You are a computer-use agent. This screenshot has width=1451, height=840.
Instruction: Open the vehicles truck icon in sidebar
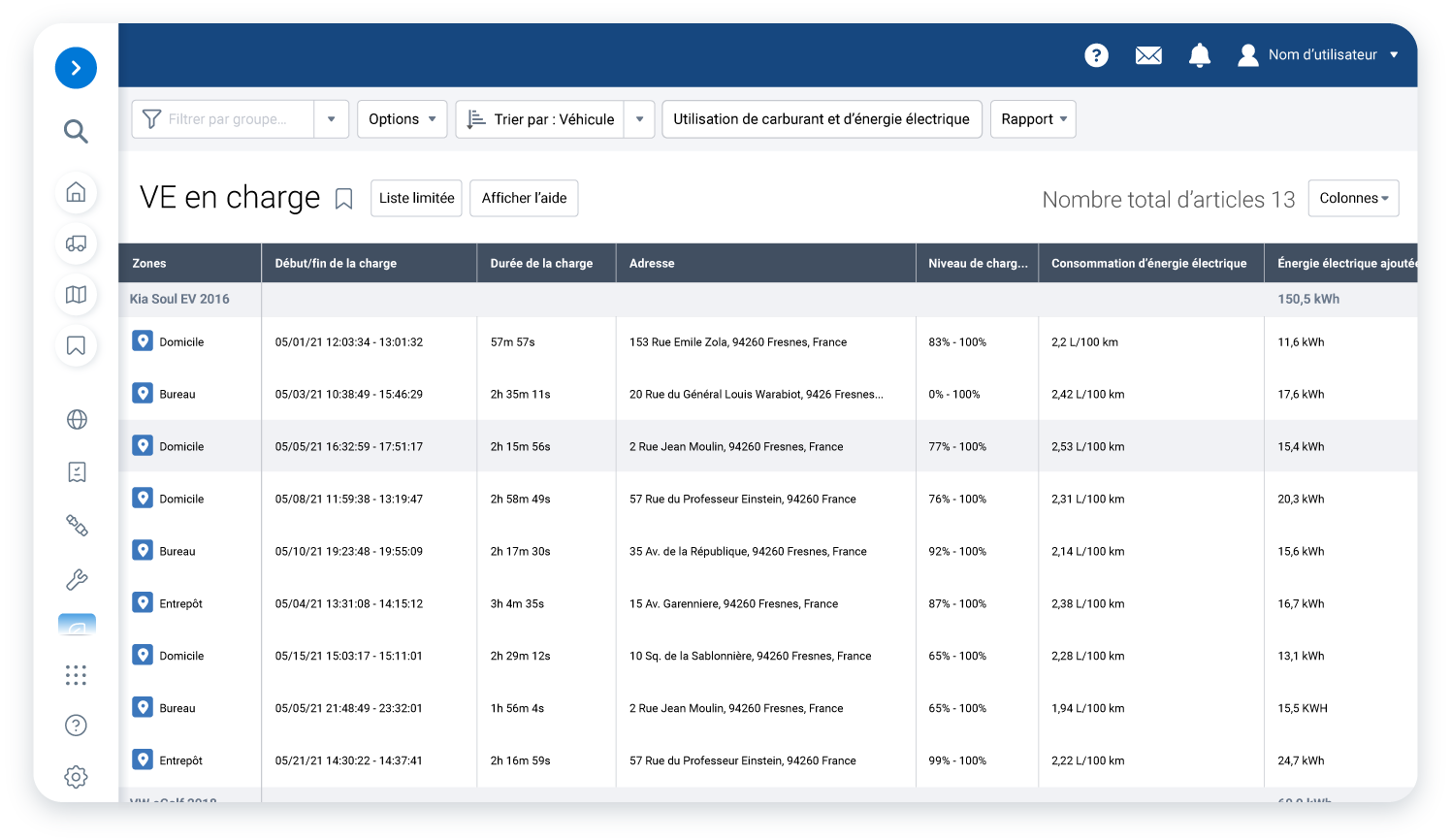click(76, 243)
